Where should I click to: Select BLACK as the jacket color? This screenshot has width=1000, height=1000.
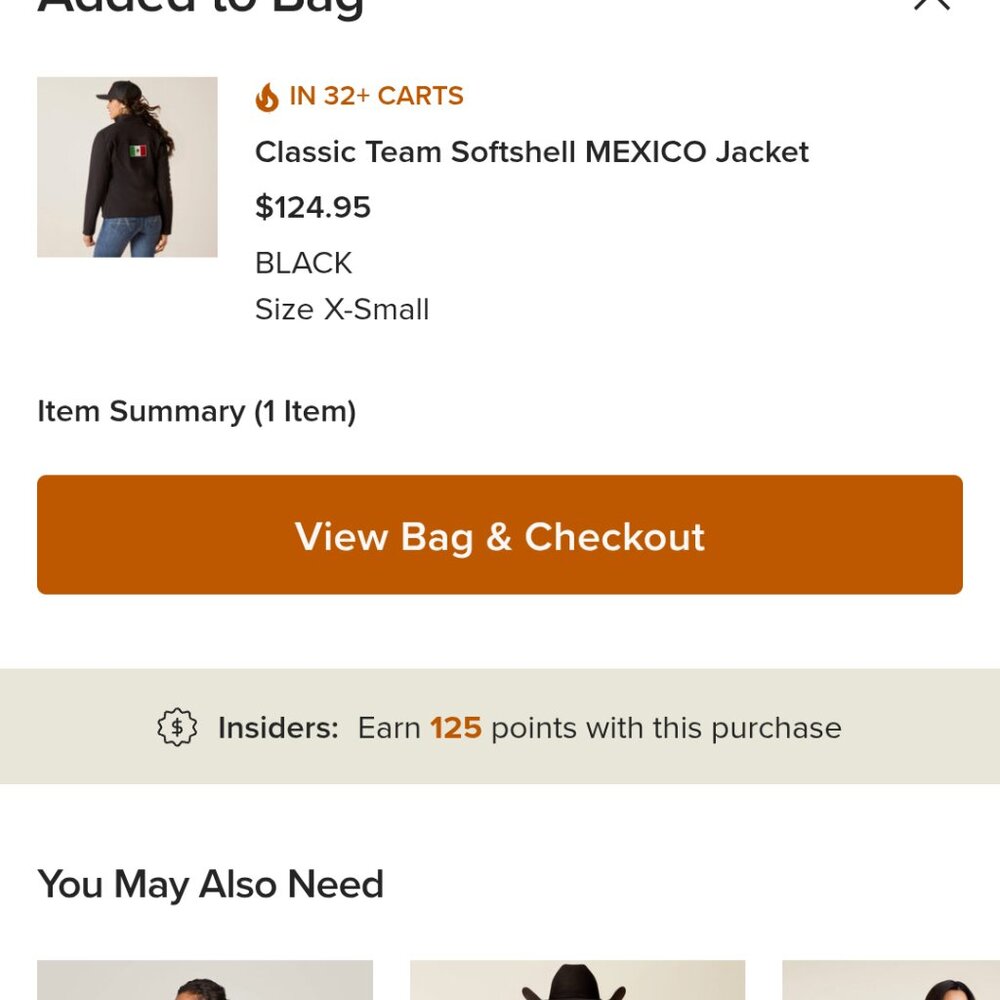coord(303,262)
